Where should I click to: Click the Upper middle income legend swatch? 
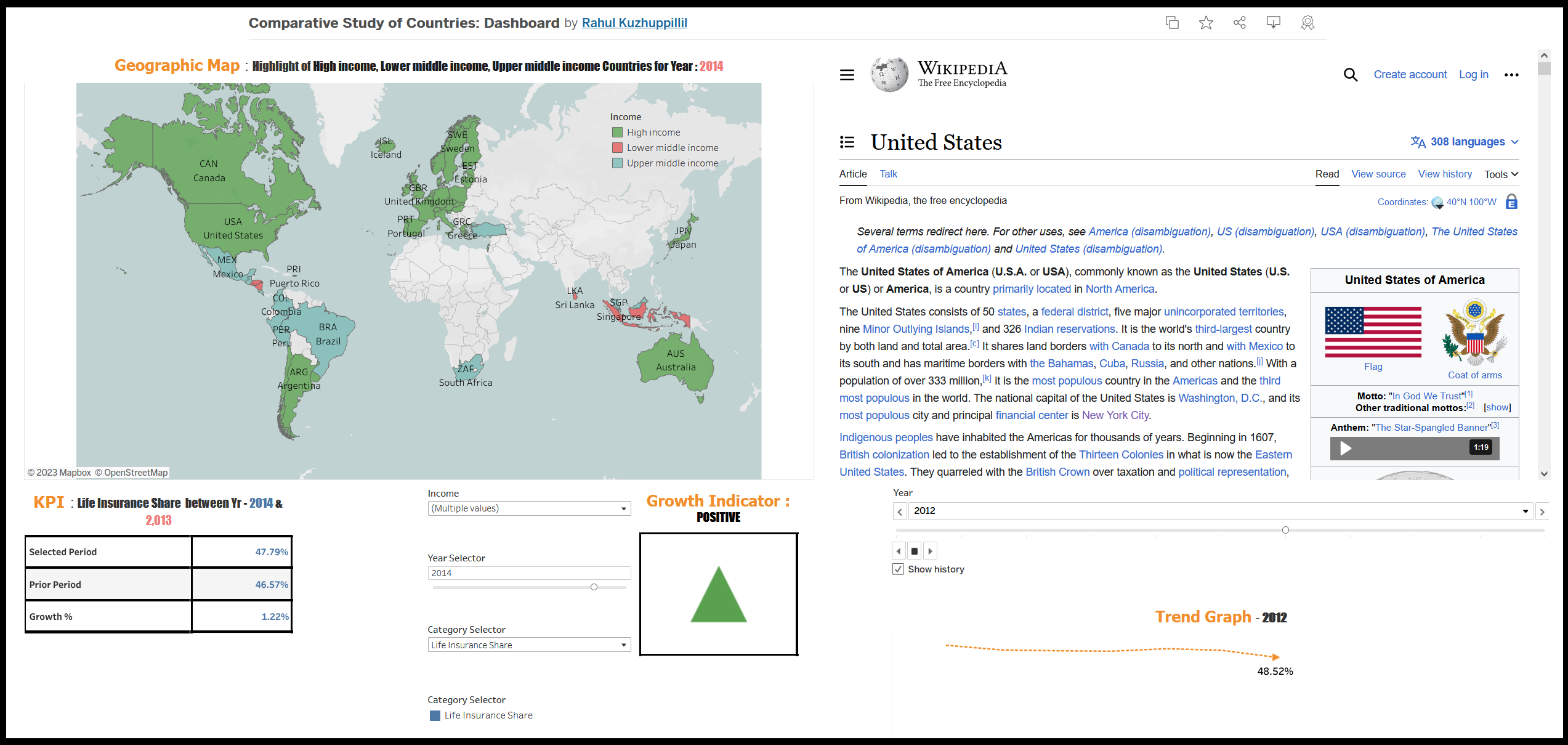point(617,163)
